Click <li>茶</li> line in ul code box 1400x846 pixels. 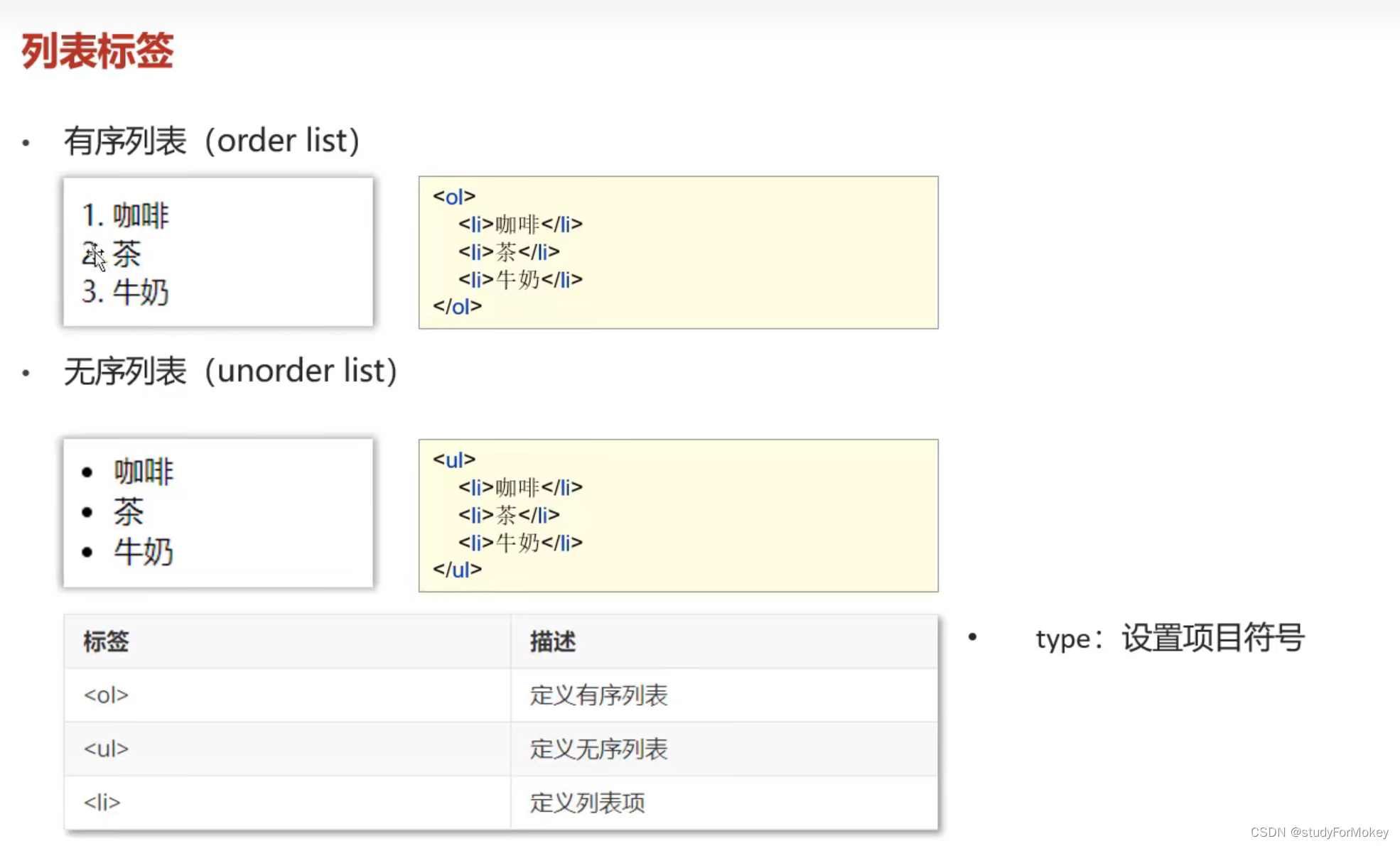coord(509,515)
